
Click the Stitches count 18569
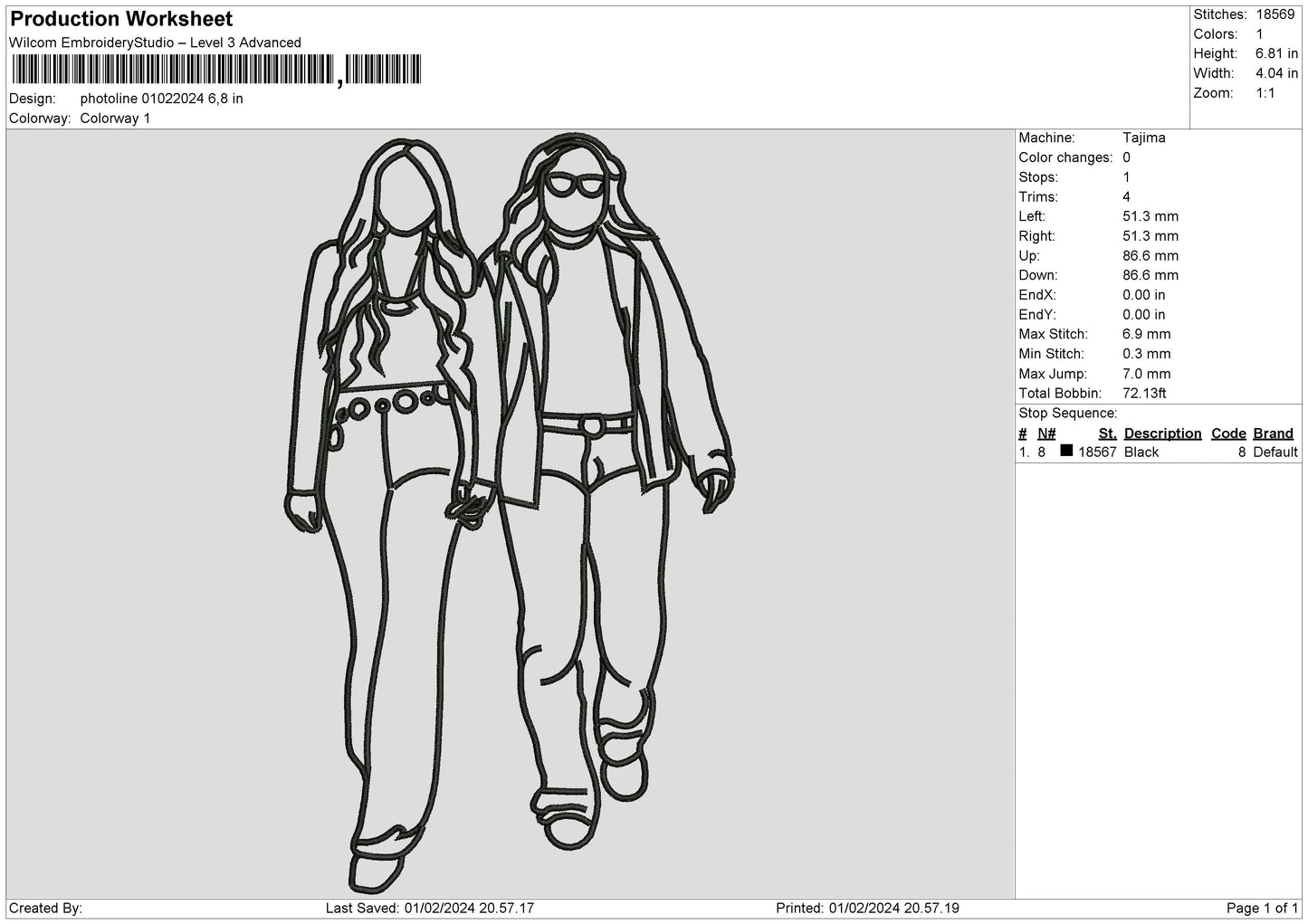(x=1276, y=14)
